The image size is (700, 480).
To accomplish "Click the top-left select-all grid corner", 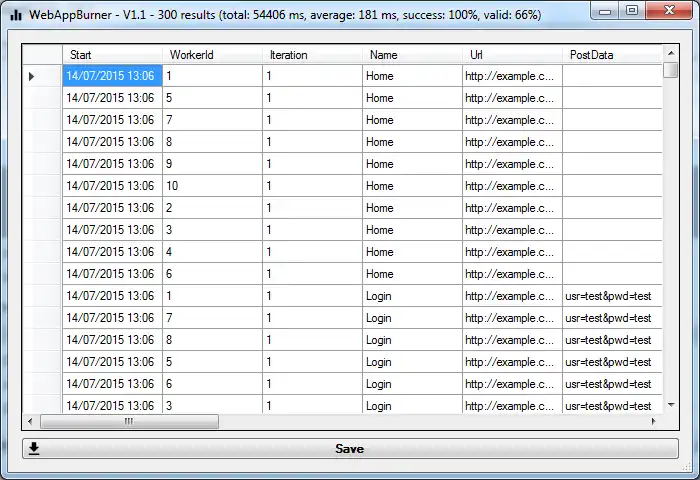I will pos(42,54).
